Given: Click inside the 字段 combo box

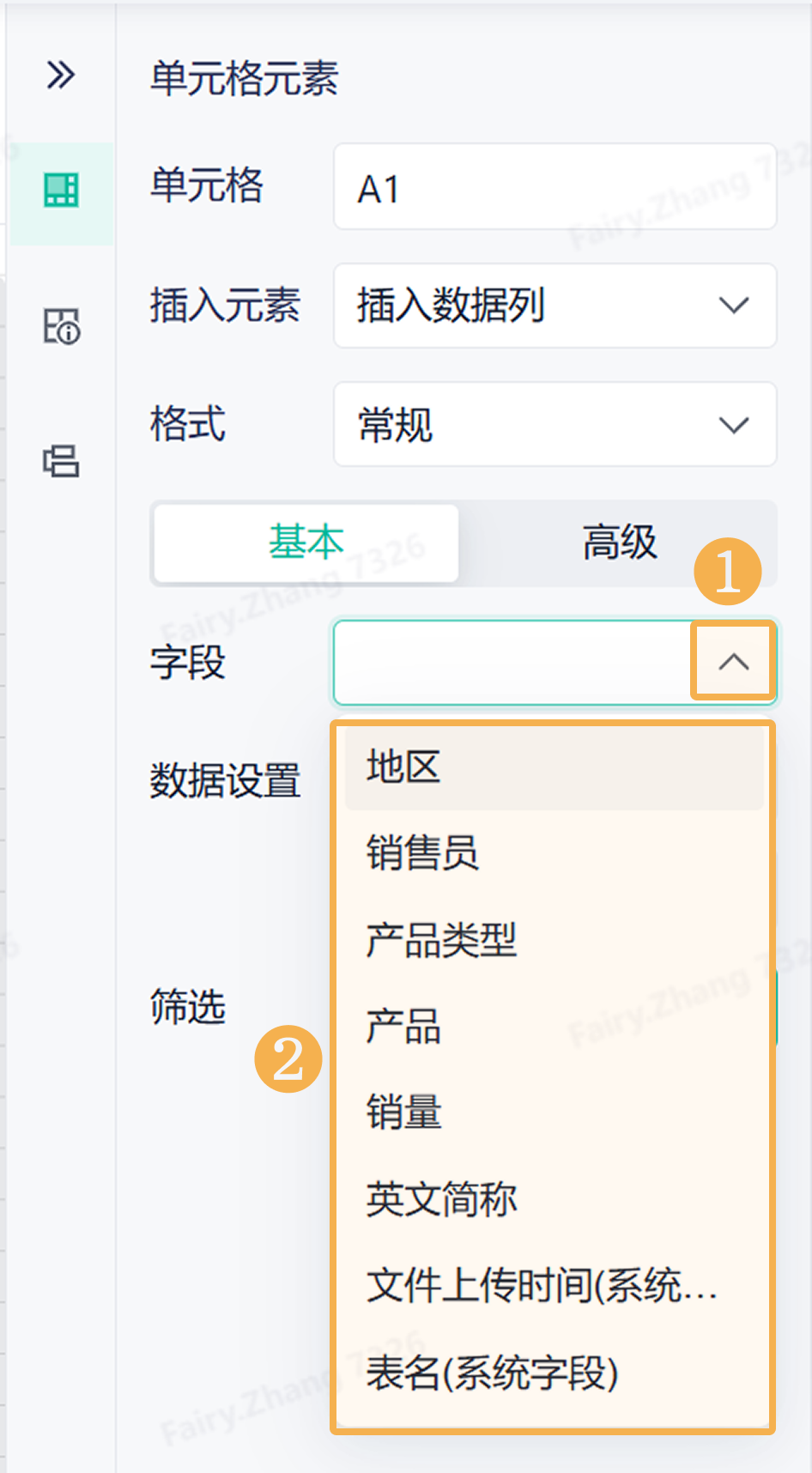Looking at the screenshot, I should pos(512,662).
